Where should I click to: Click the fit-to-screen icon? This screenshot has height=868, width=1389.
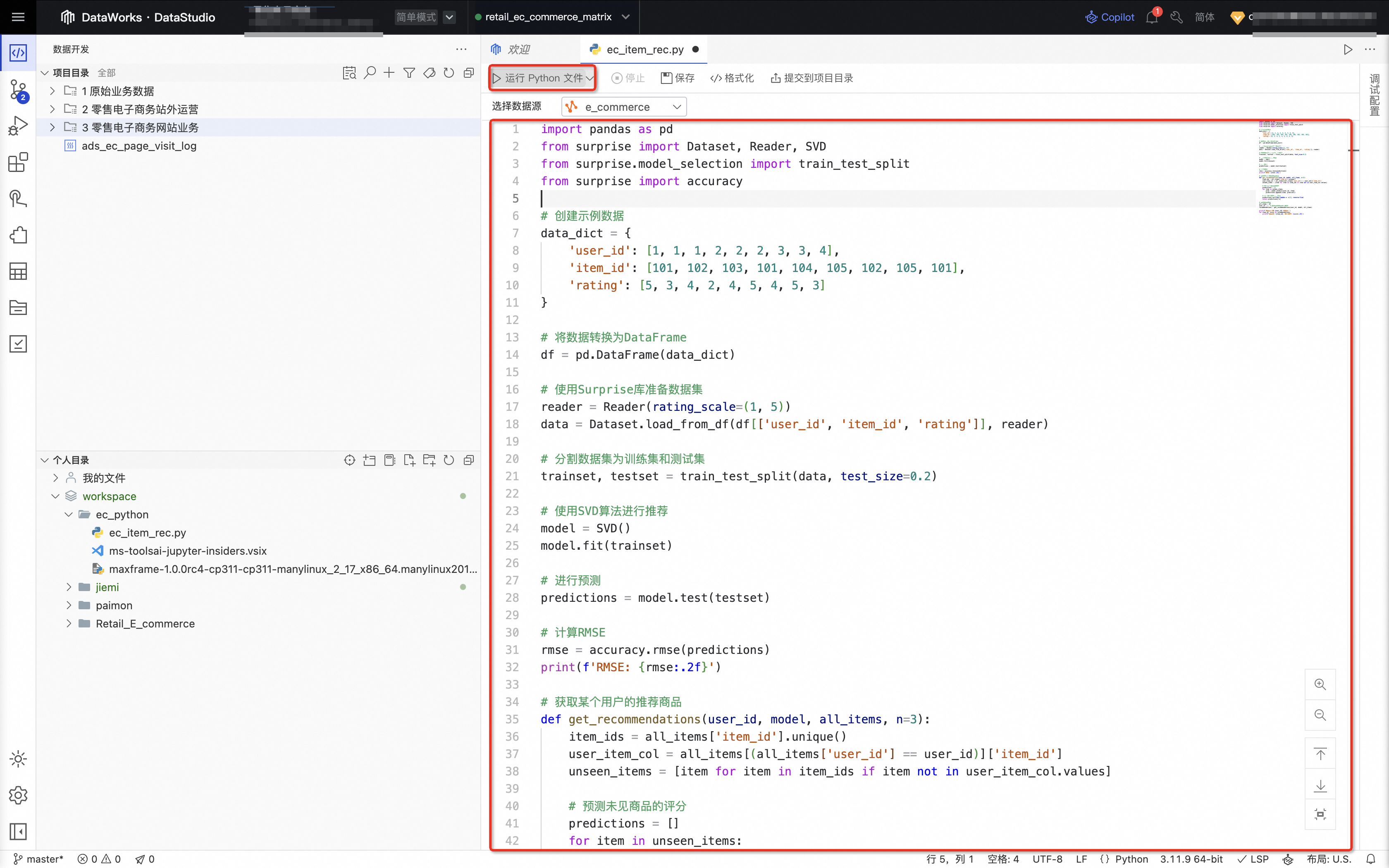click(1320, 814)
